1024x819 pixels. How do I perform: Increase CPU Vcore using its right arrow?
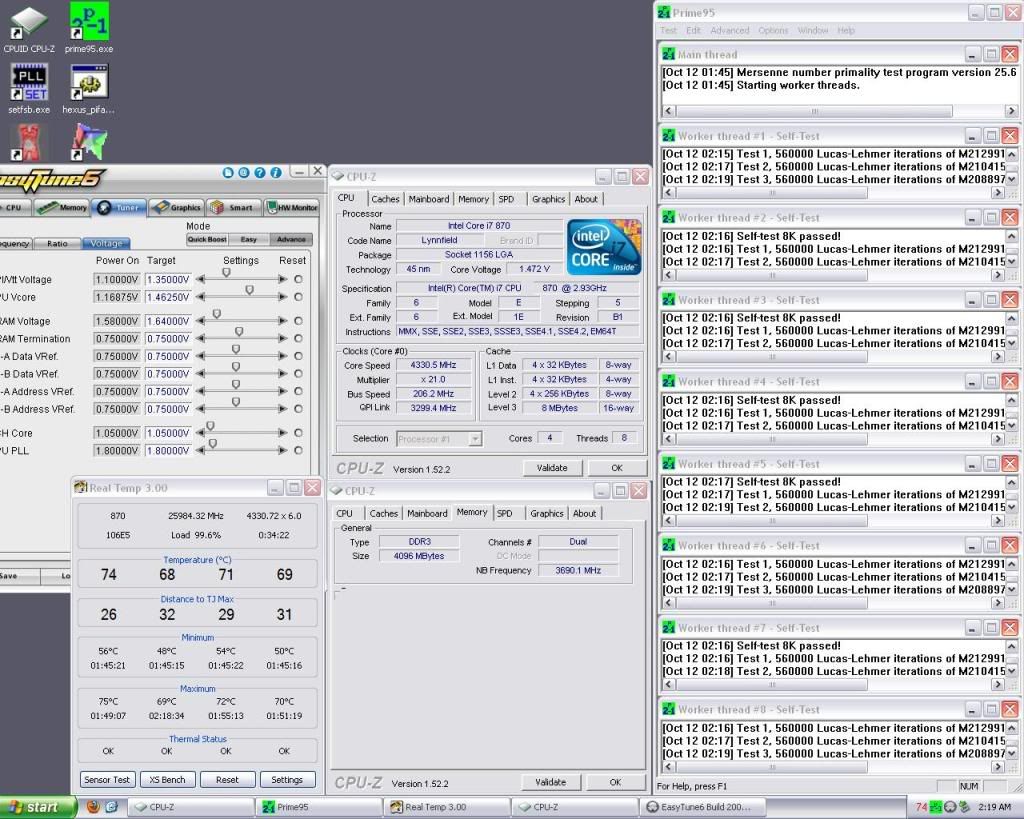coord(283,297)
